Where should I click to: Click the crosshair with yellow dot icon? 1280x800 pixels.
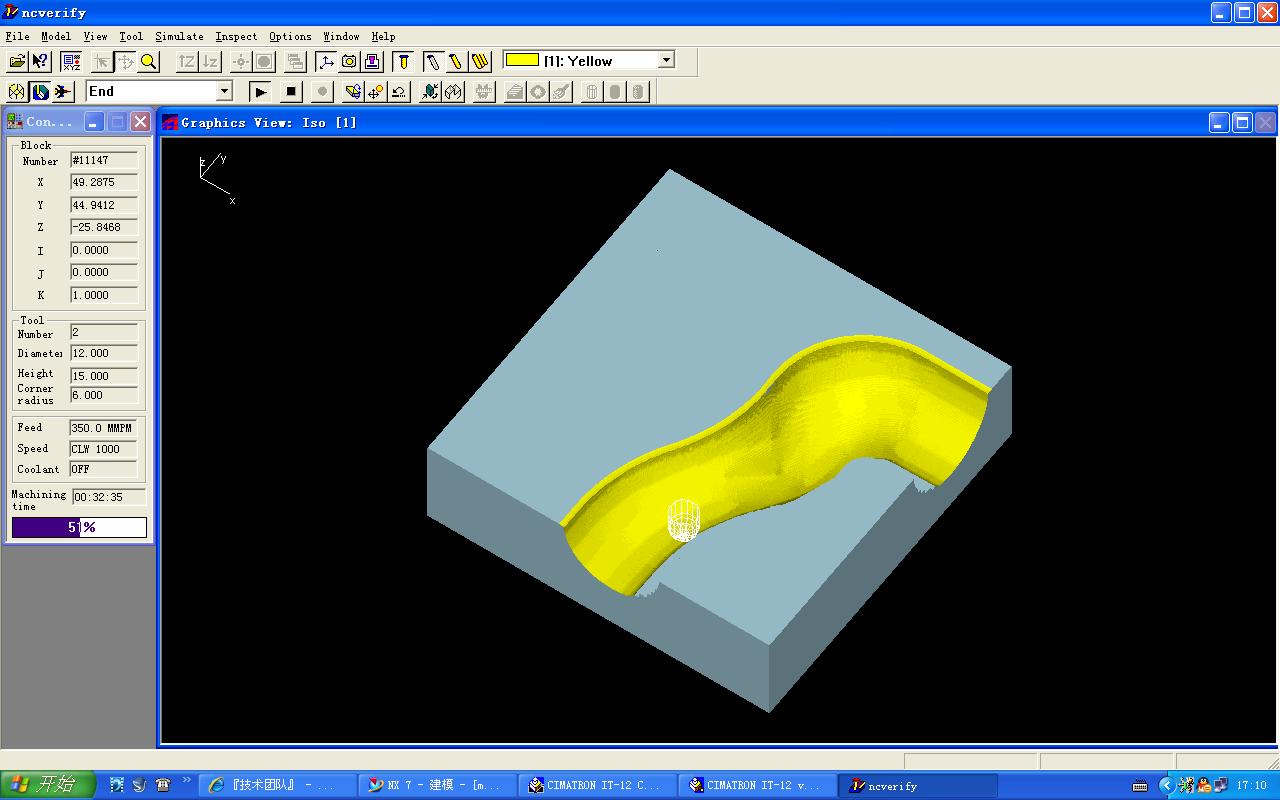[376, 91]
